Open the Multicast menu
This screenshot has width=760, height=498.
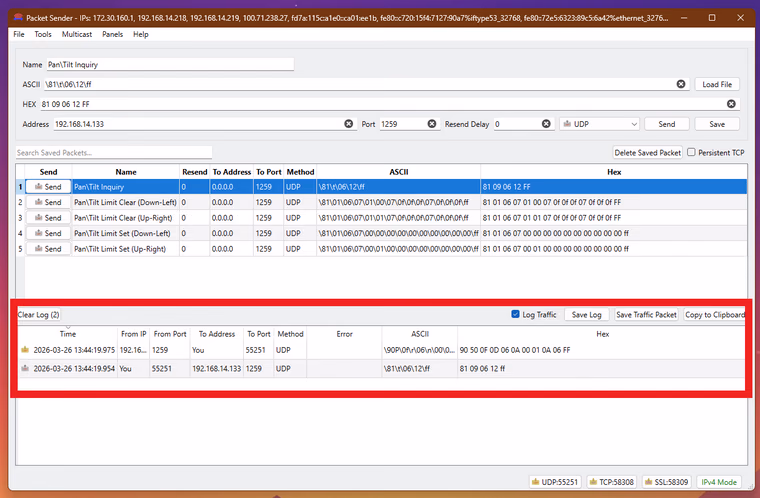coord(77,34)
